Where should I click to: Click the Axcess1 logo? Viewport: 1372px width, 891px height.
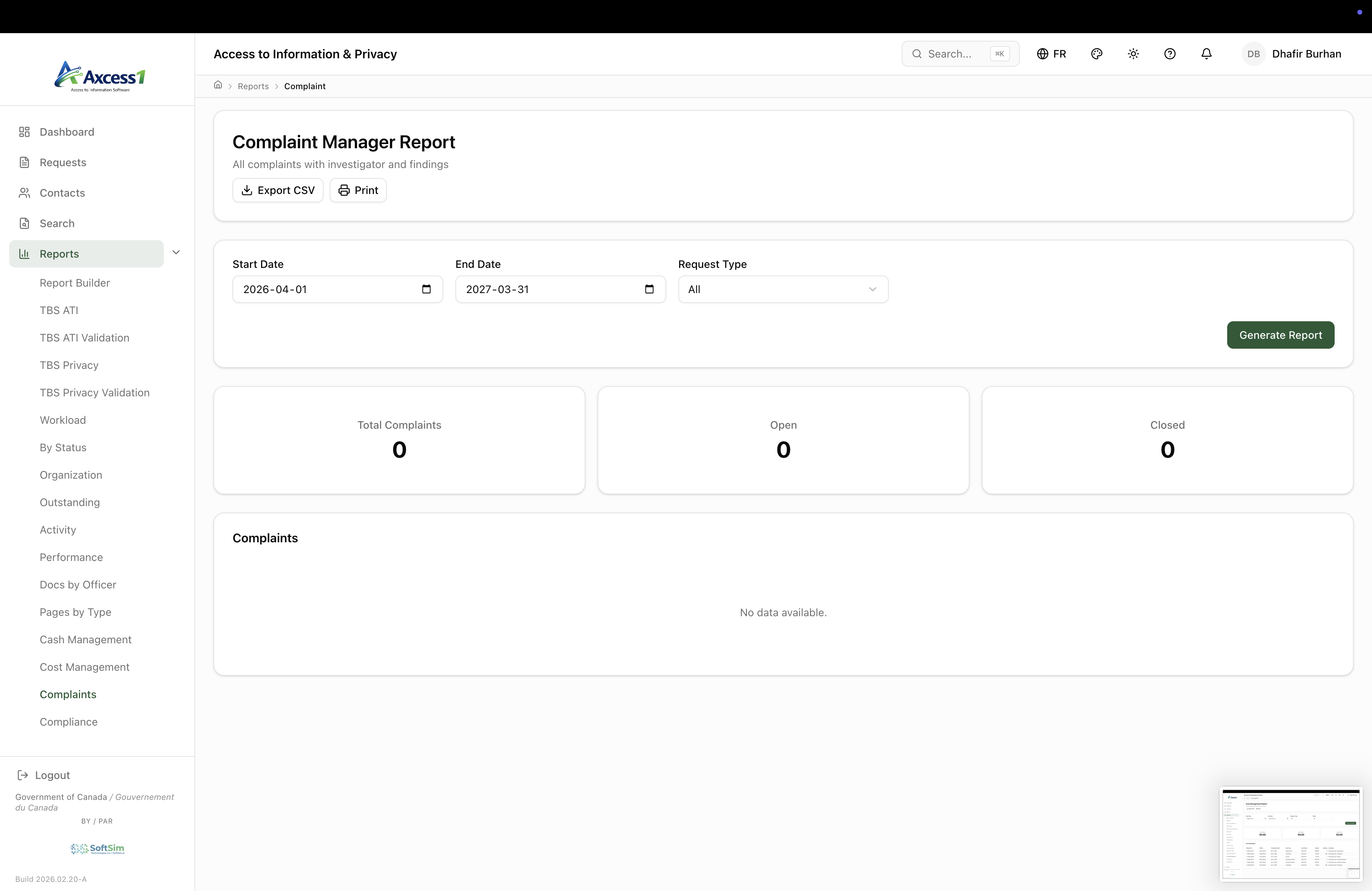(x=100, y=76)
